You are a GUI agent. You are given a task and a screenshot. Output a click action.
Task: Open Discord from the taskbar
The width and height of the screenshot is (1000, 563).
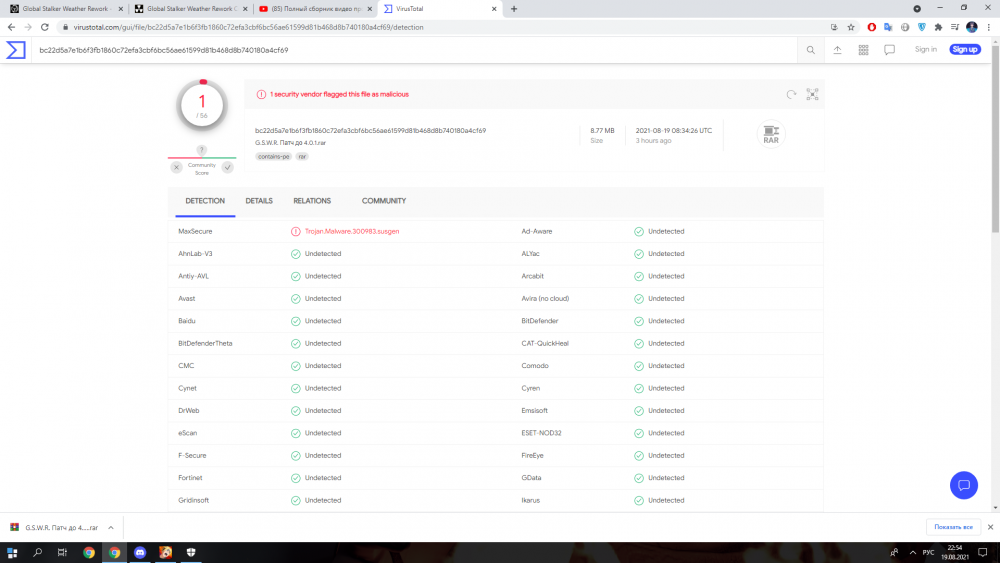140,552
